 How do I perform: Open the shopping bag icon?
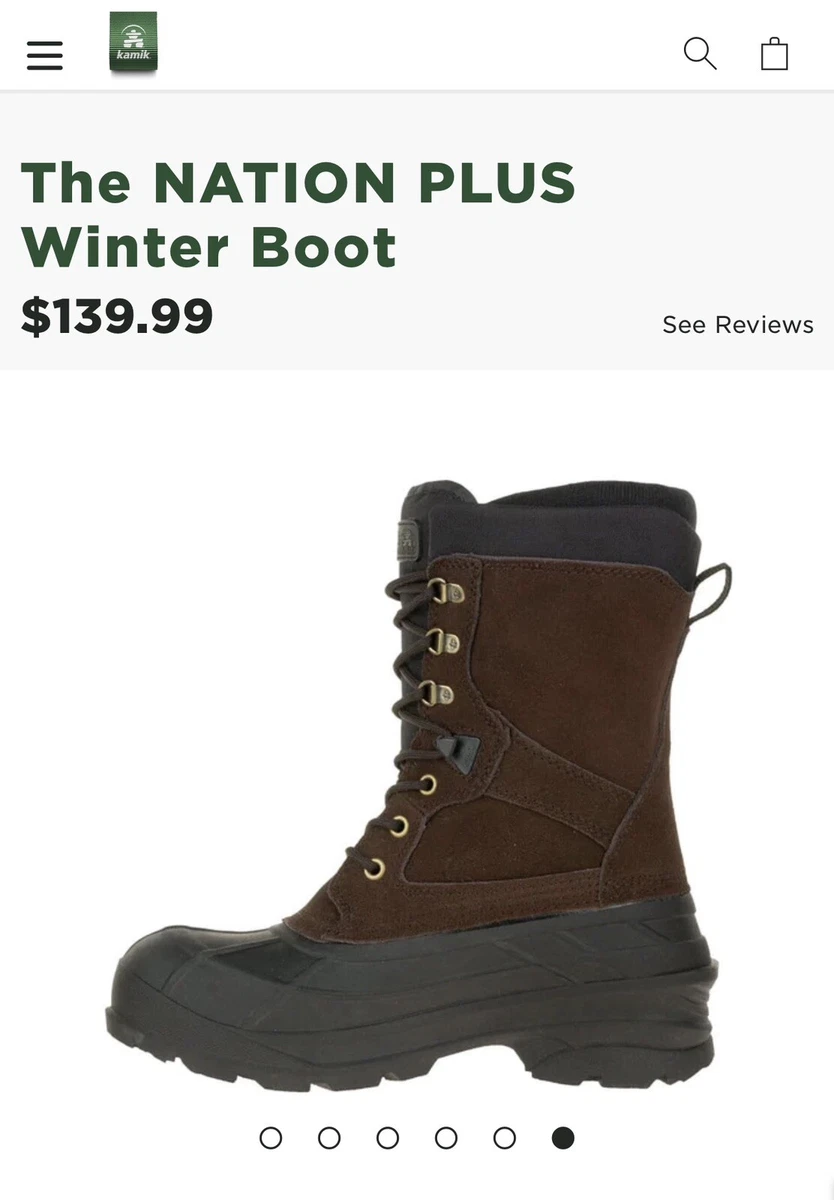coord(775,53)
